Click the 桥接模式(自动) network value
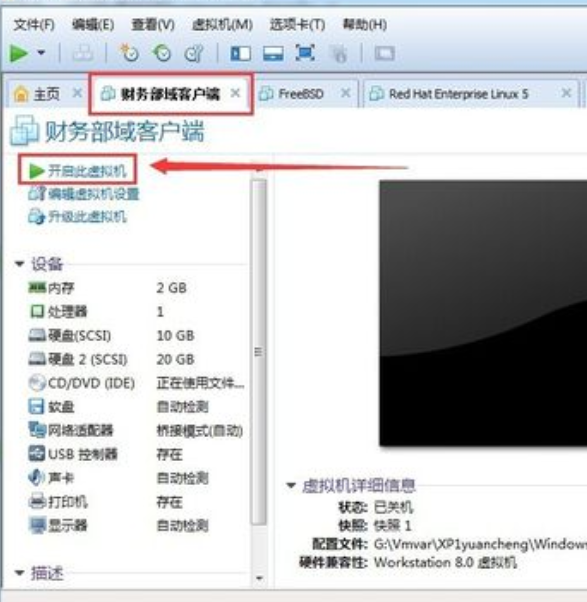This screenshot has height=602, width=587. pyautogui.click(x=200, y=431)
